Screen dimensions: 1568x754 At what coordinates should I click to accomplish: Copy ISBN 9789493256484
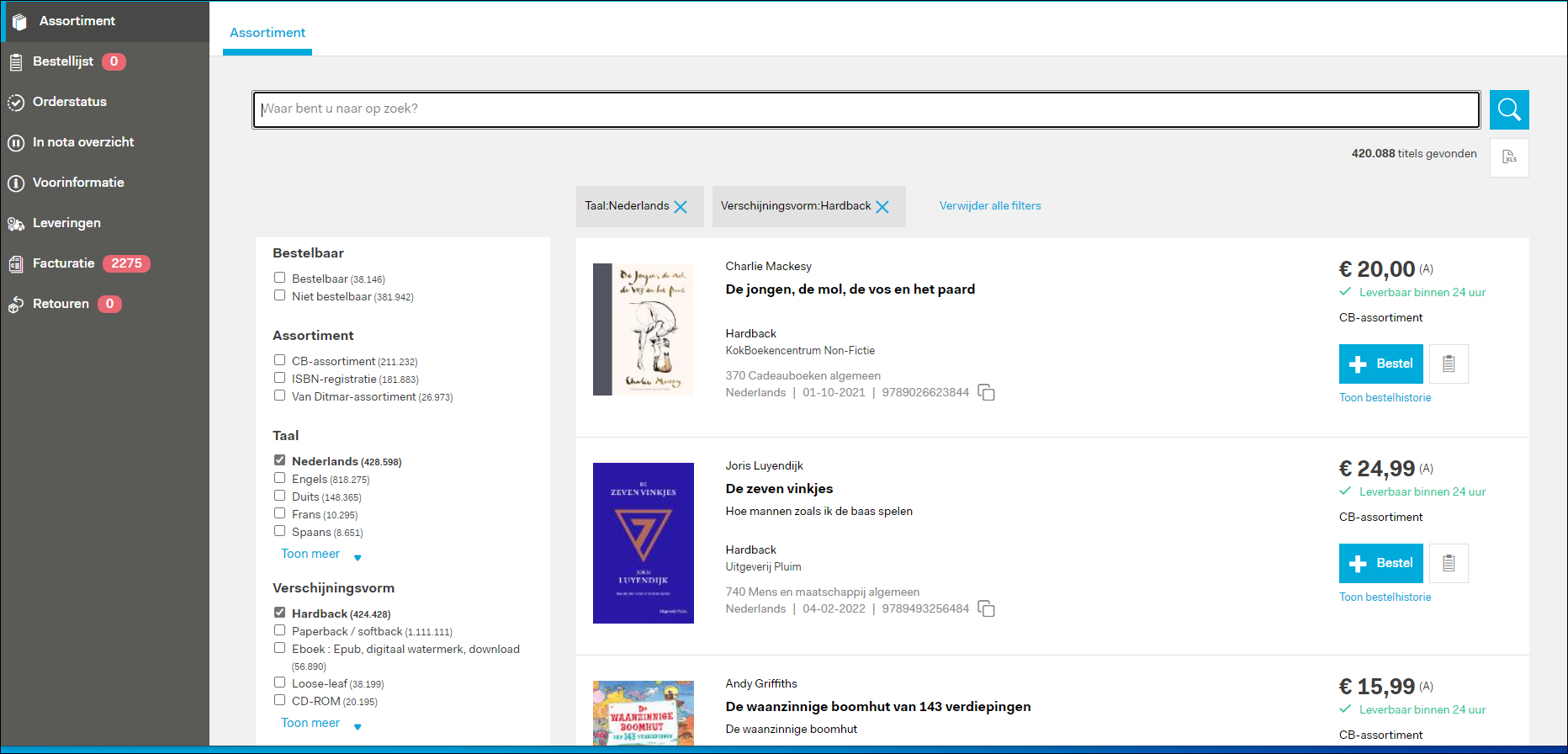(x=987, y=609)
